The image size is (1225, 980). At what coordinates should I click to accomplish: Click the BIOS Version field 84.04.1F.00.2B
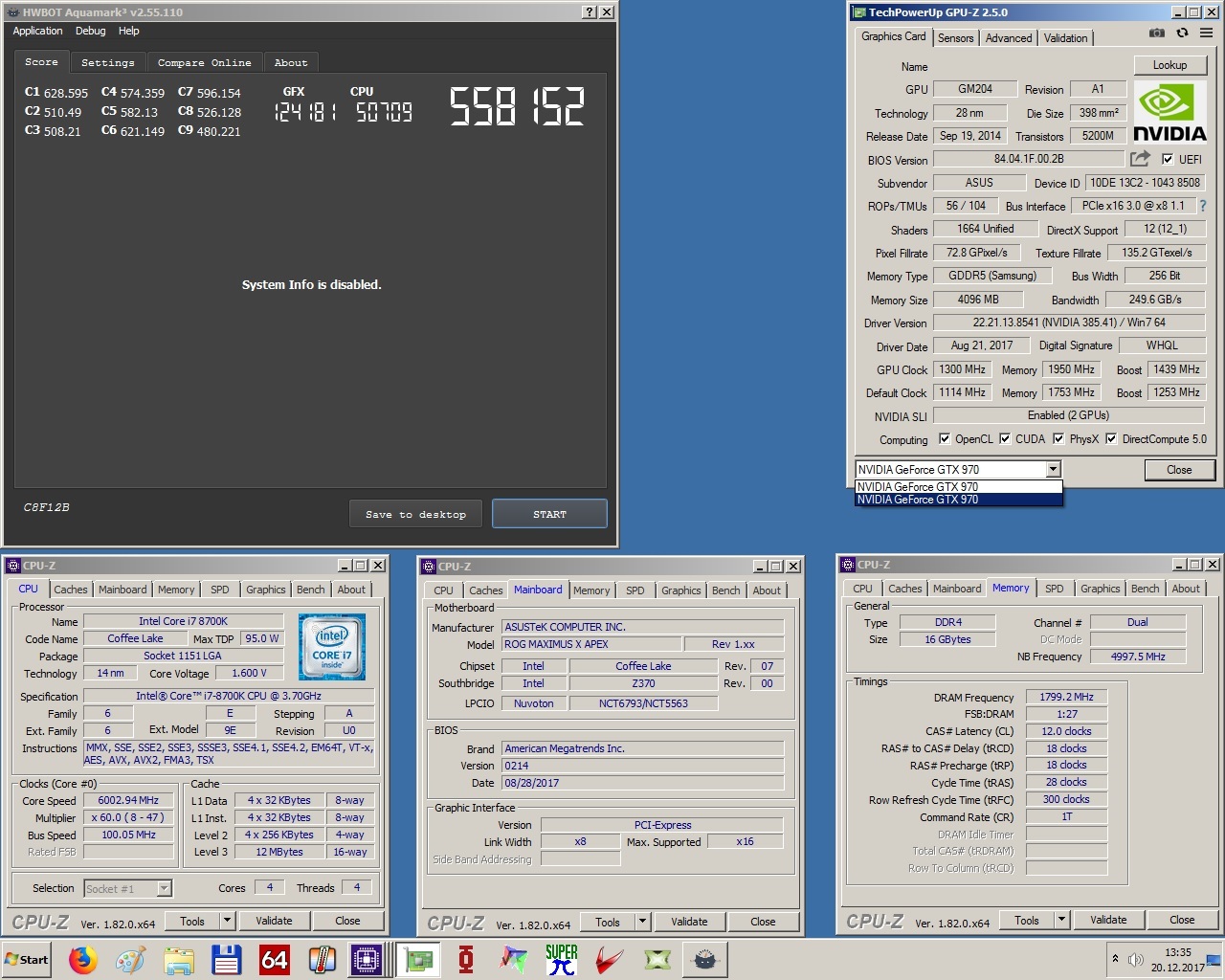click(1029, 160)
